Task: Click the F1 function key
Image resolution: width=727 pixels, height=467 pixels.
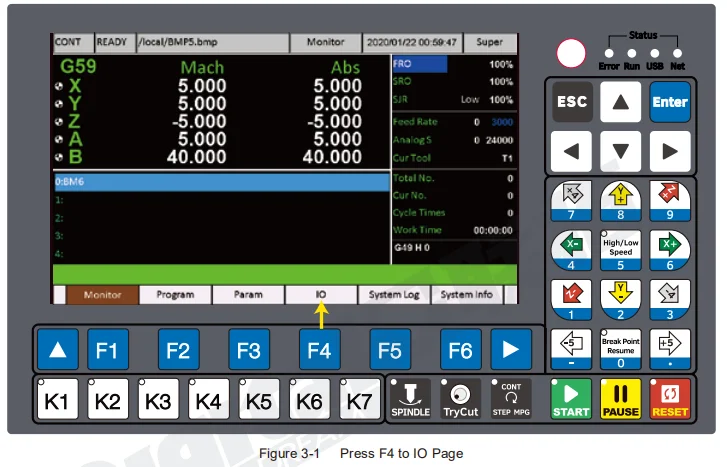Action: tap(108, 350)
